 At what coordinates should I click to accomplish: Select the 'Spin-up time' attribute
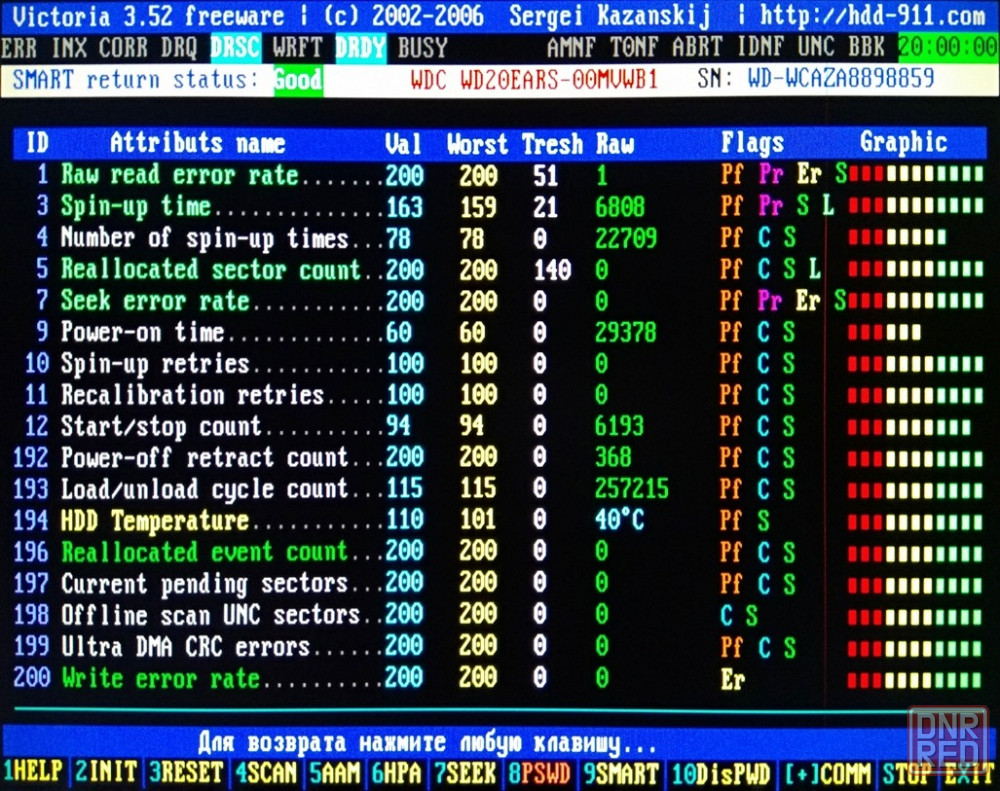click(x=499, y=206)
